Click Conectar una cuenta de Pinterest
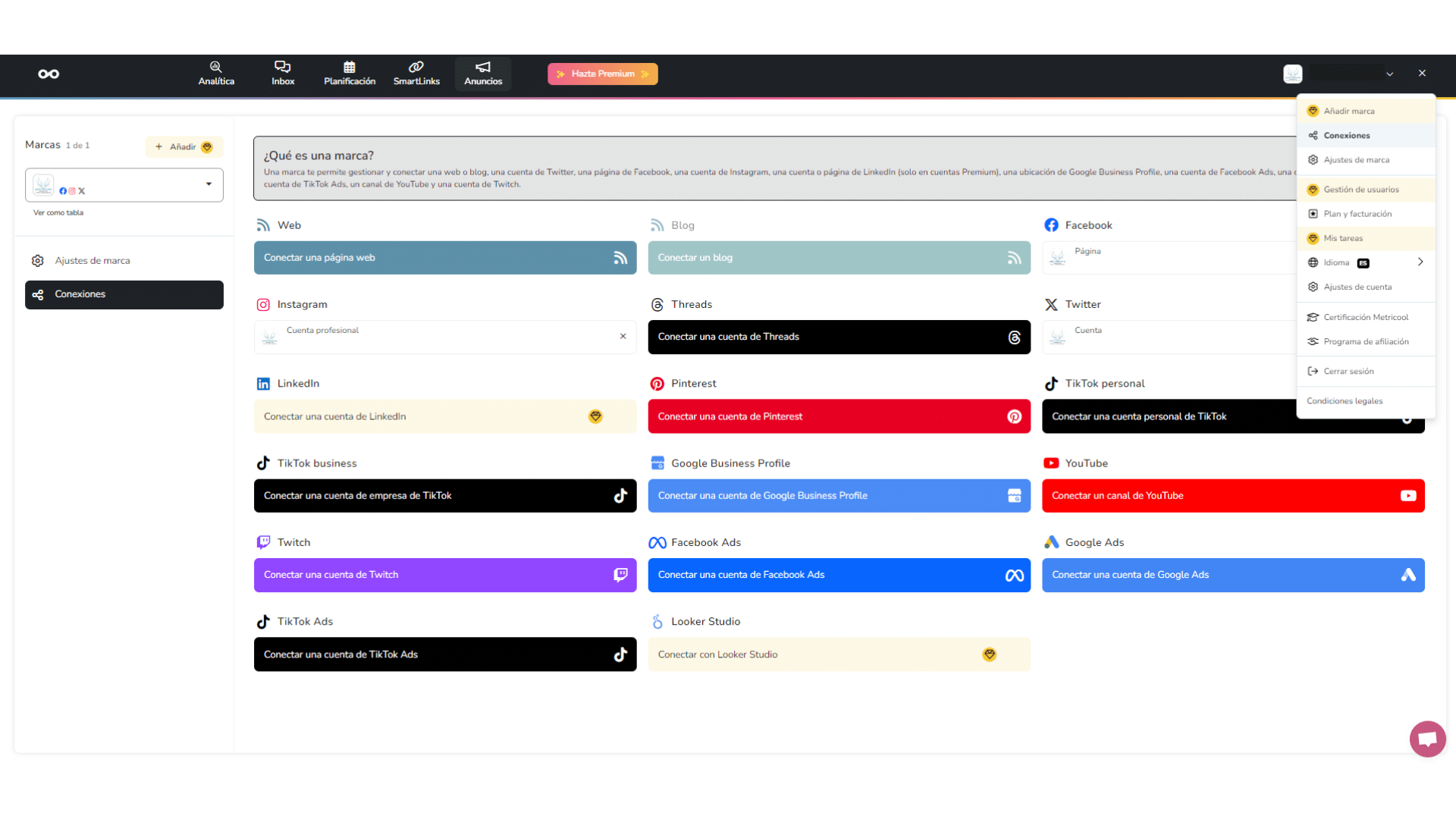The height and width of the screenshot is (819, 1456). pos(839,416)
